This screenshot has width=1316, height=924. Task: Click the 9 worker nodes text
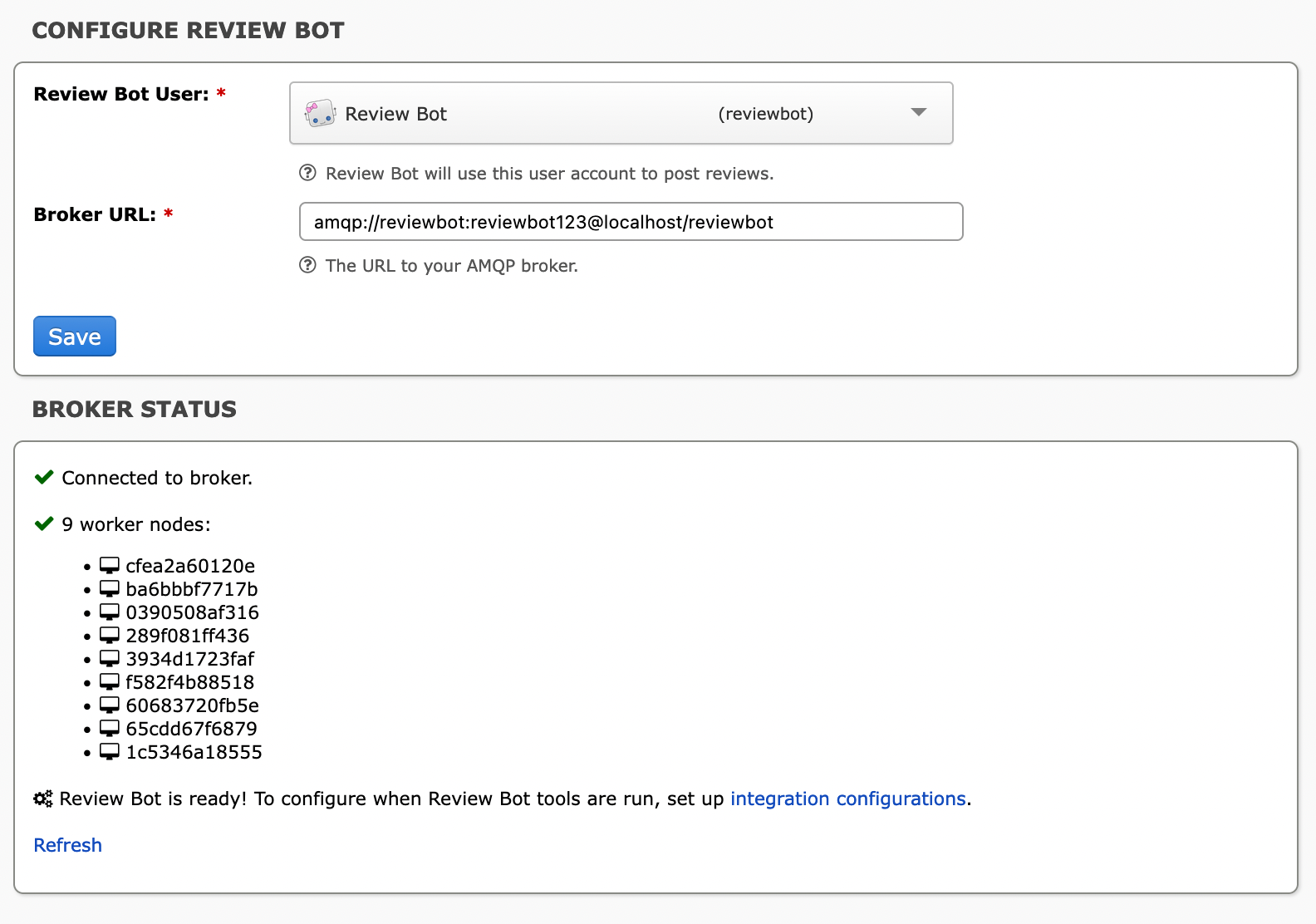136,524
